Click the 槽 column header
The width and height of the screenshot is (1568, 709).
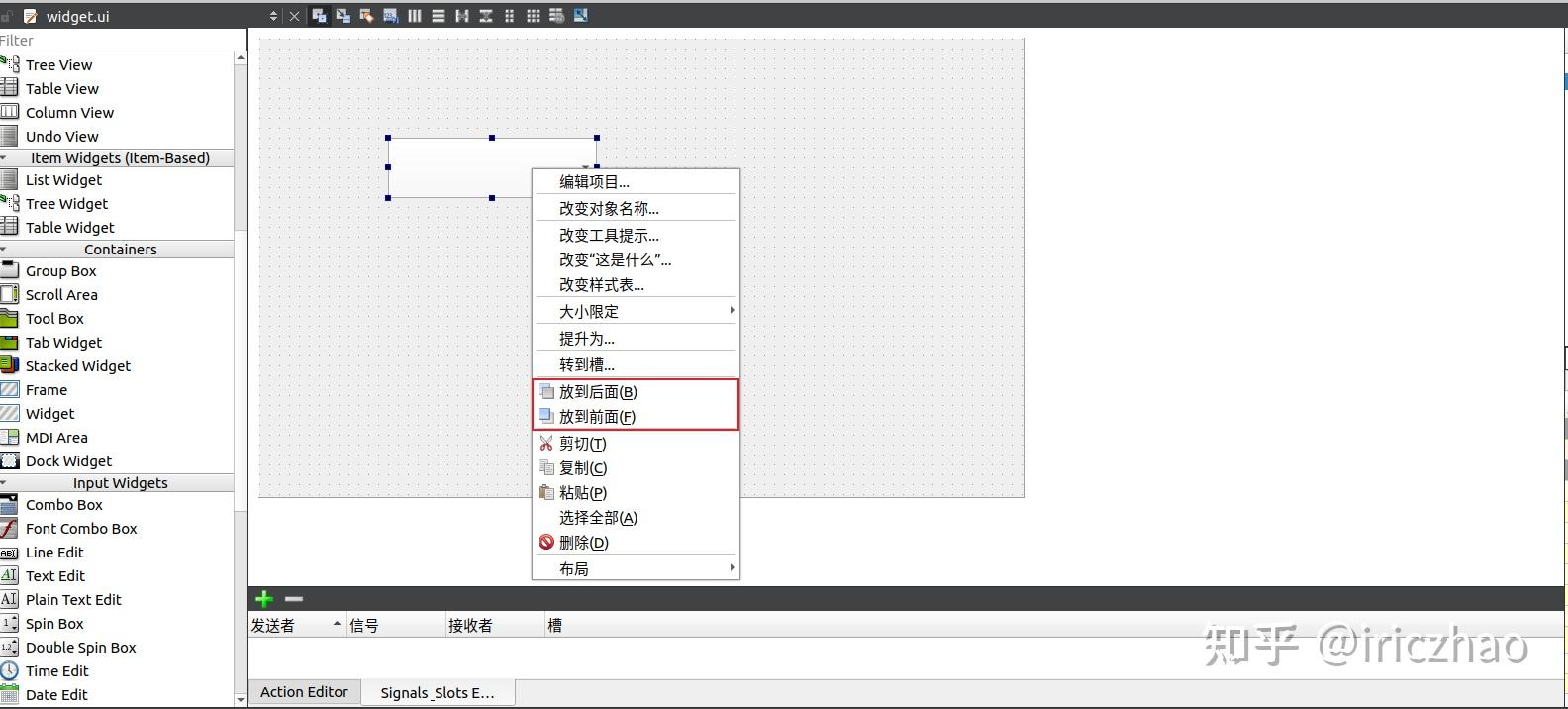pyautogui.click(x=1054, y=625)
